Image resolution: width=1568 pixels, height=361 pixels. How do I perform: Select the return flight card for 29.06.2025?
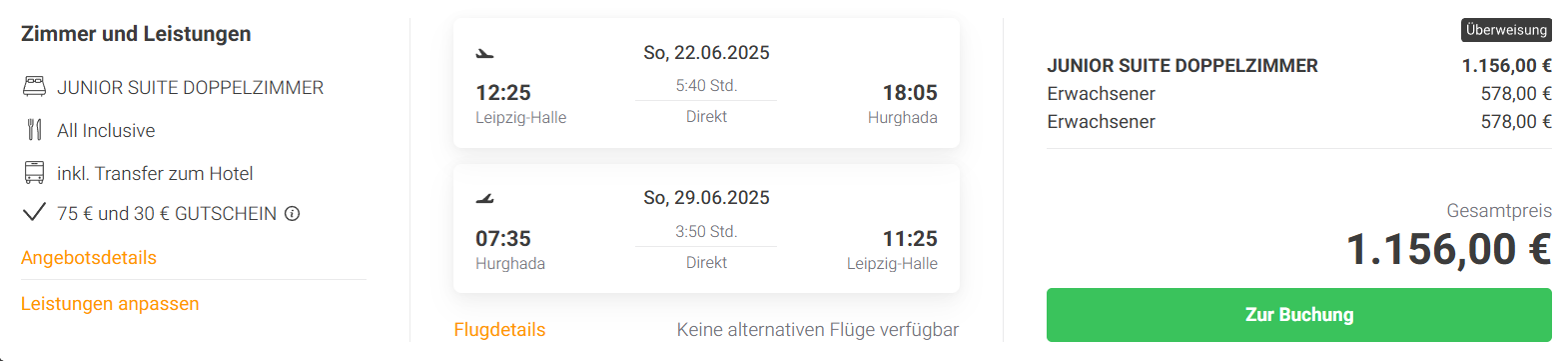click(706, 228)
